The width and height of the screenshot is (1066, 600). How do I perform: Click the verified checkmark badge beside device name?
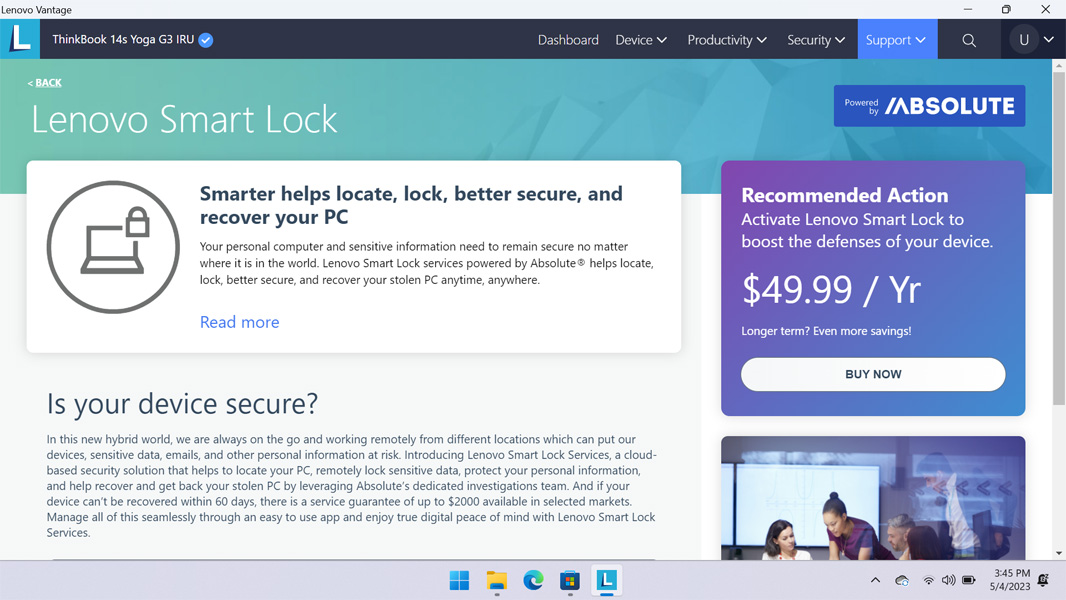pos(205,40)
